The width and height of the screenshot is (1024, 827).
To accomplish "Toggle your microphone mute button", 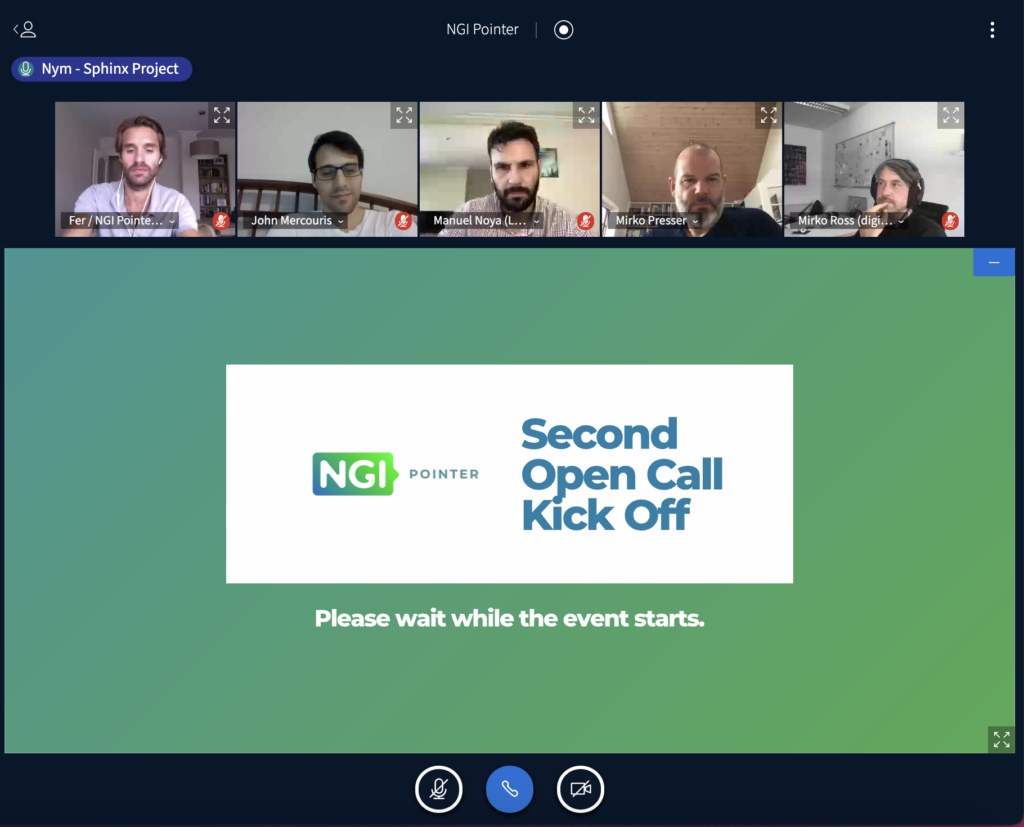I will 439,789.
